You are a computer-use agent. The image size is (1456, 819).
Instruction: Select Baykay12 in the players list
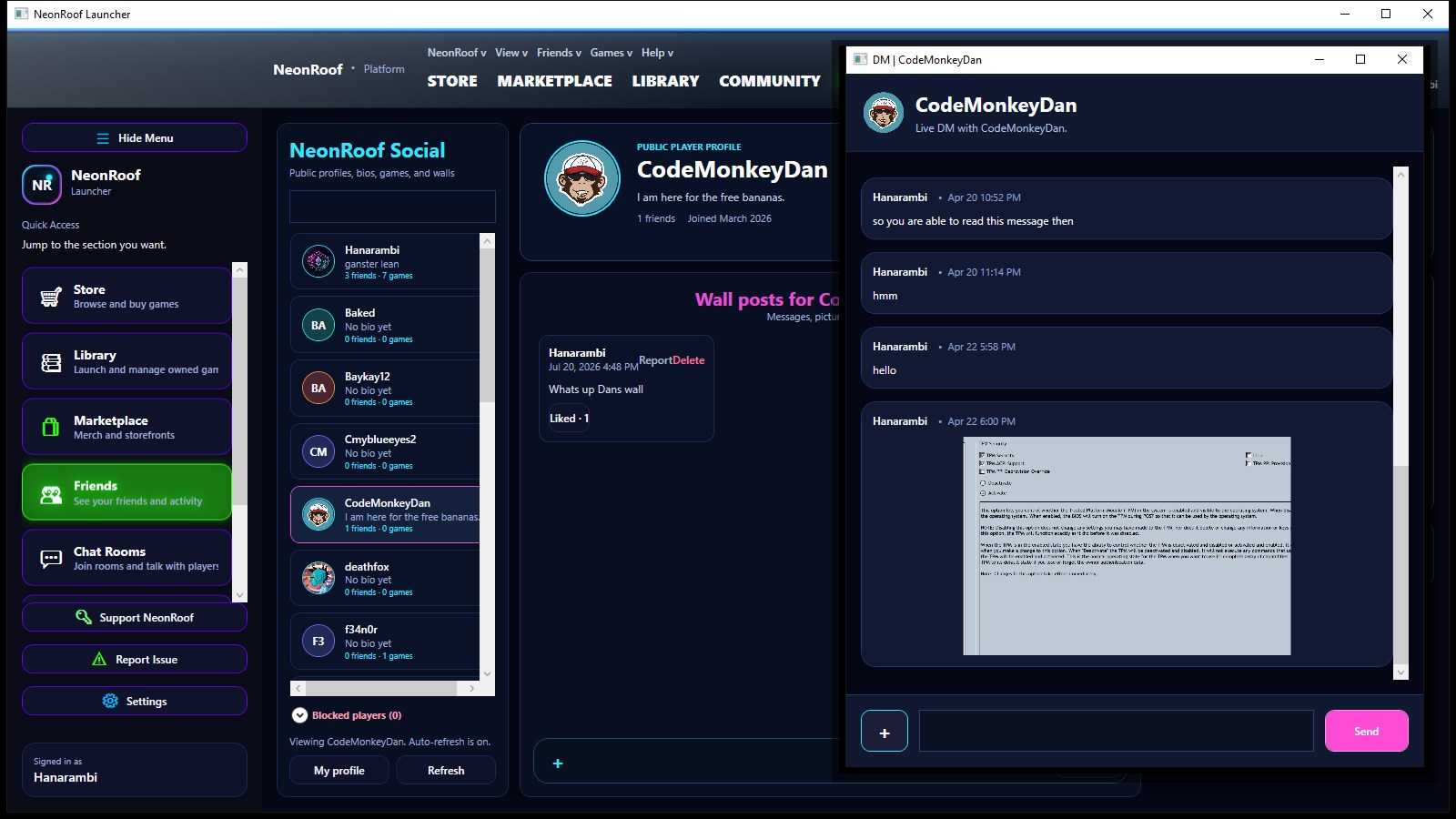[385, 389]
